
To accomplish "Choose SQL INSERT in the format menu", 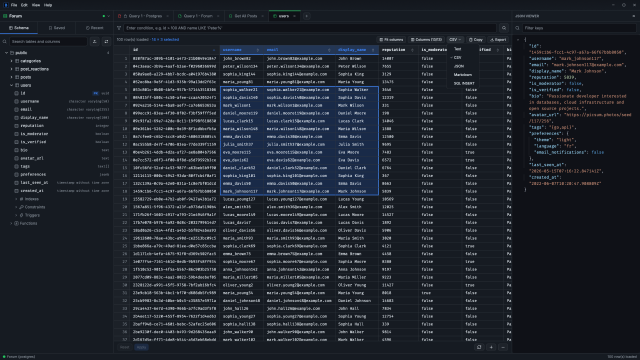I will coord(463,83).
